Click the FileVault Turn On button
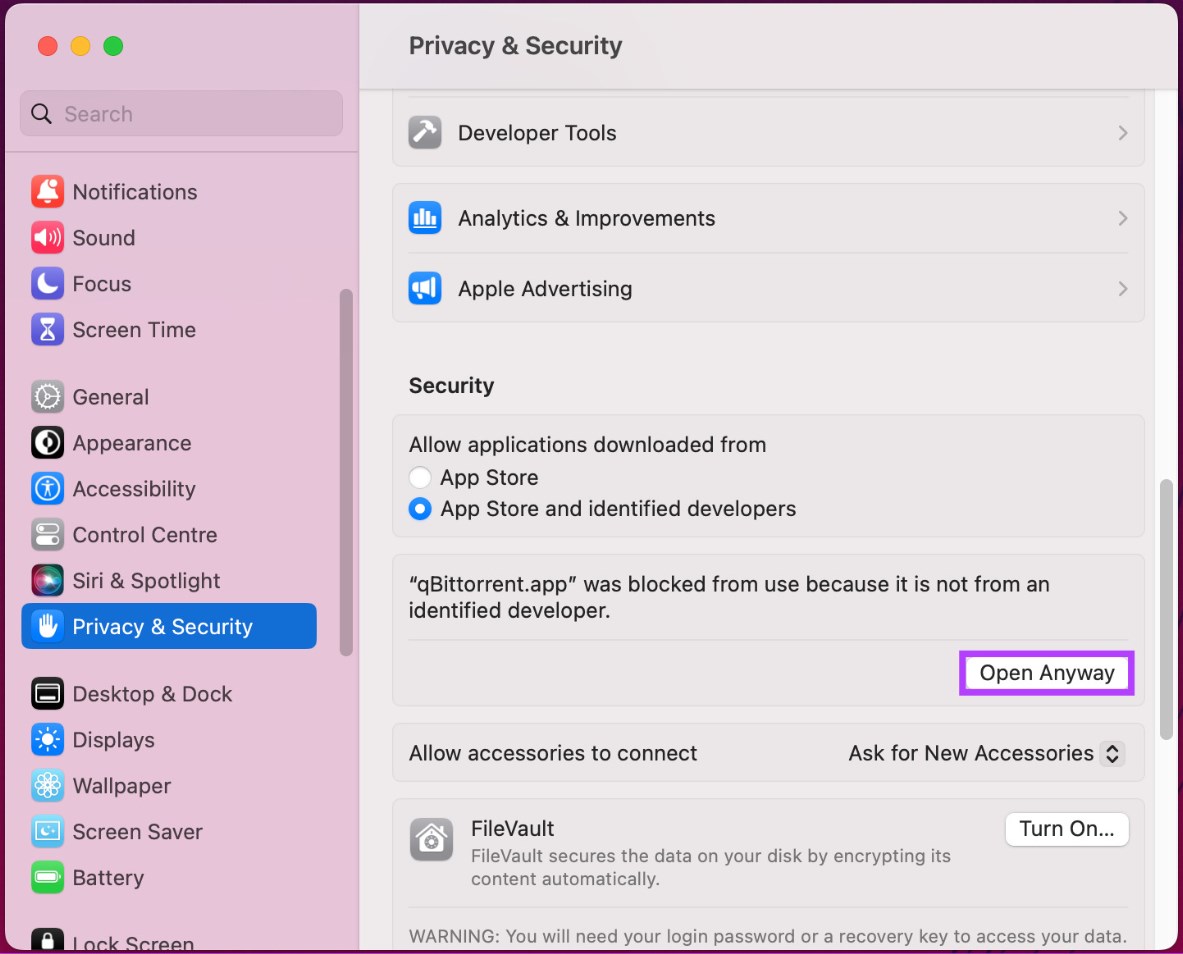1183x954 pixels. tap(1066, 829)
